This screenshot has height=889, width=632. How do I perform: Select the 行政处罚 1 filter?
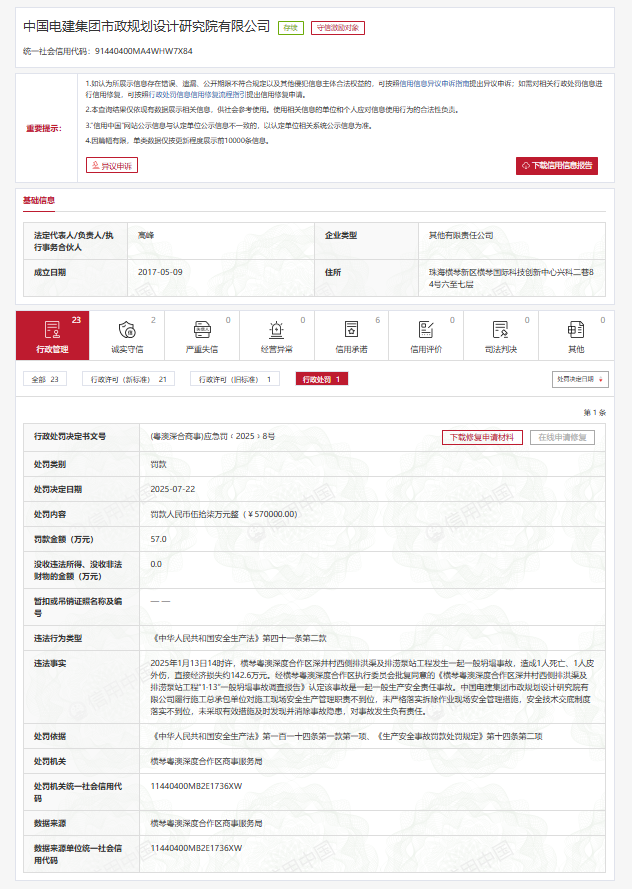322,380
